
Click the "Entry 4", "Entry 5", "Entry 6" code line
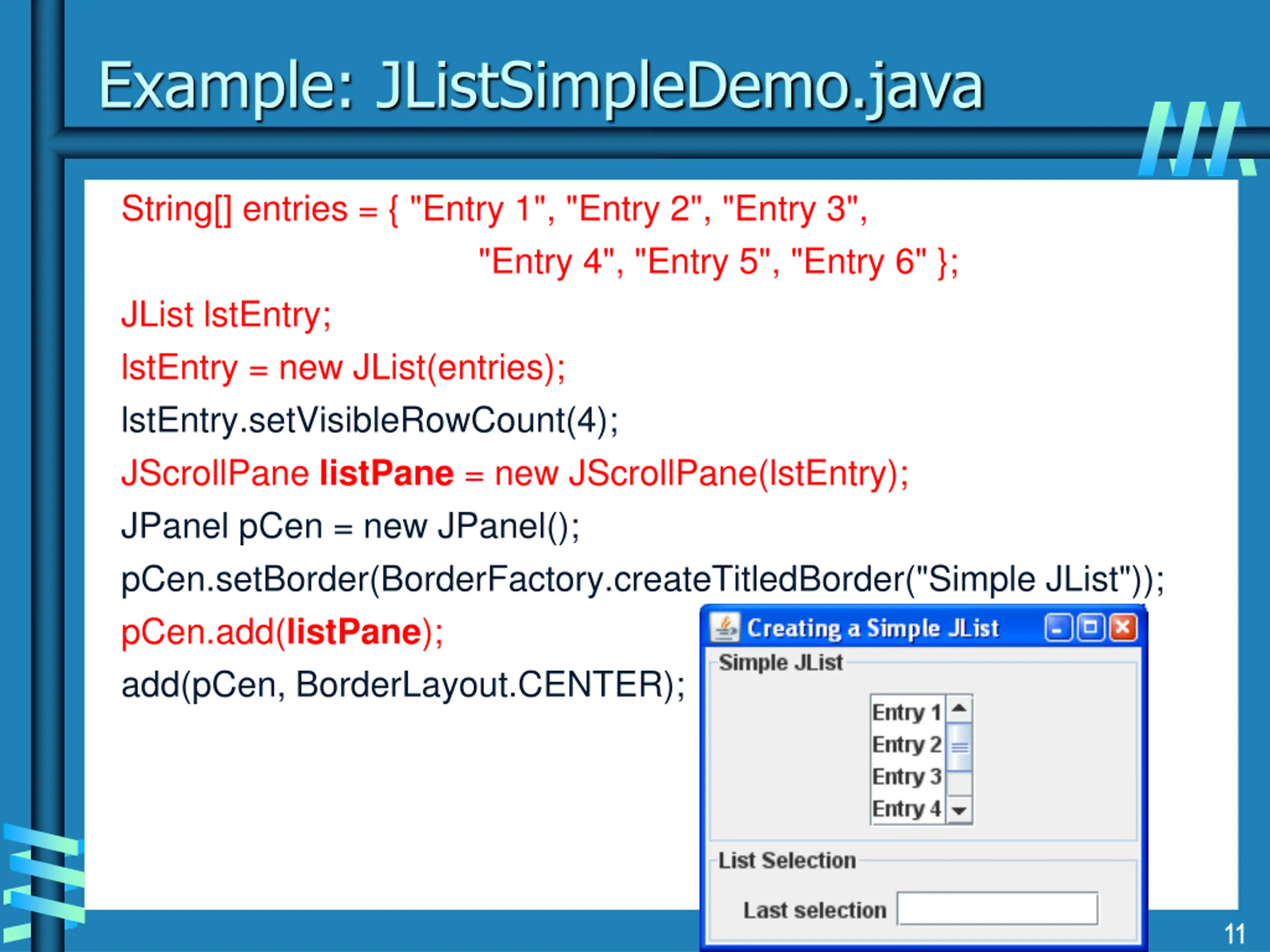coord(718,262)
